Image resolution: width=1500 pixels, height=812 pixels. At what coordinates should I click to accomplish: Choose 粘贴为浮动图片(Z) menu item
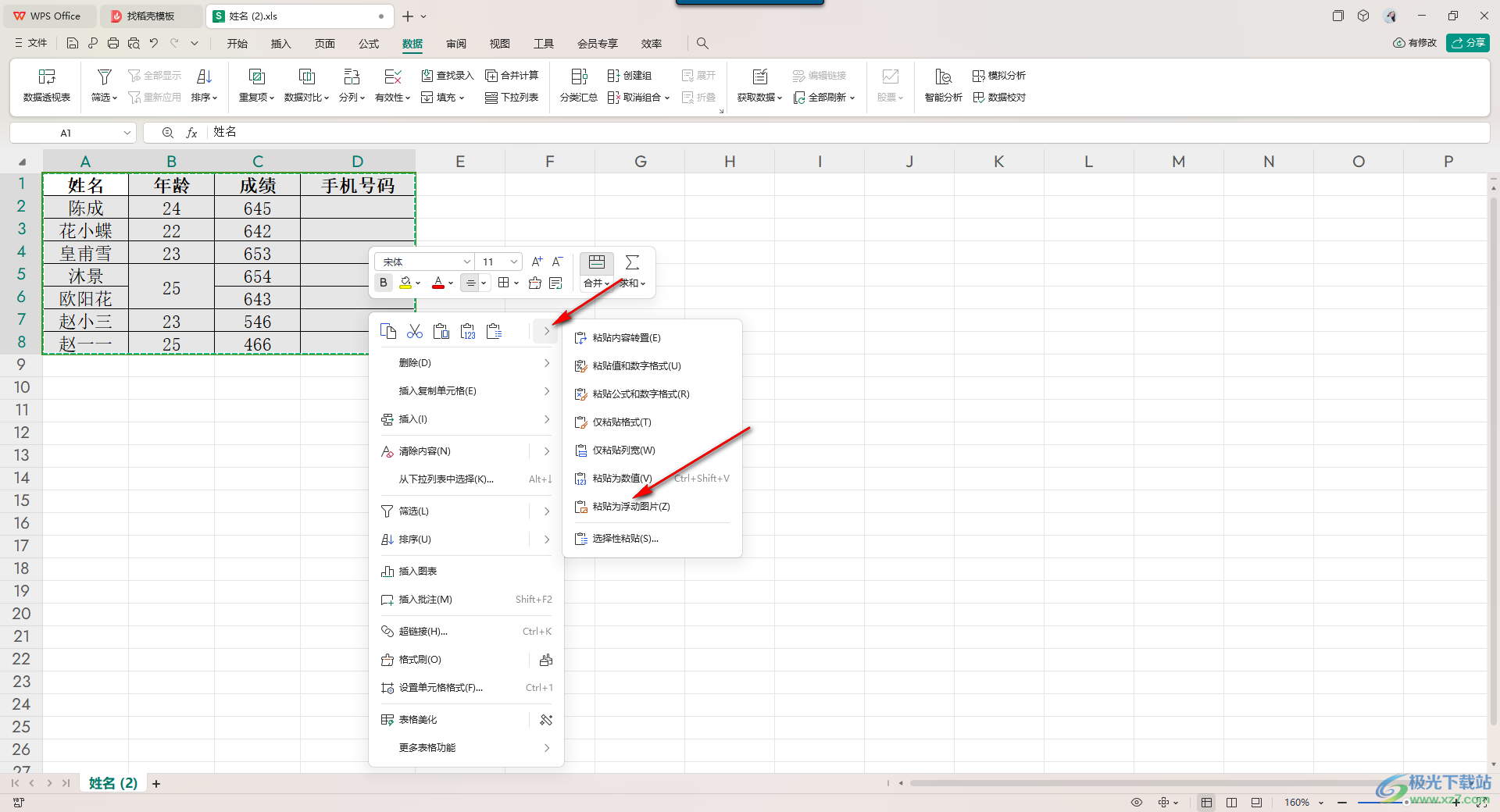tap(652, 507)
